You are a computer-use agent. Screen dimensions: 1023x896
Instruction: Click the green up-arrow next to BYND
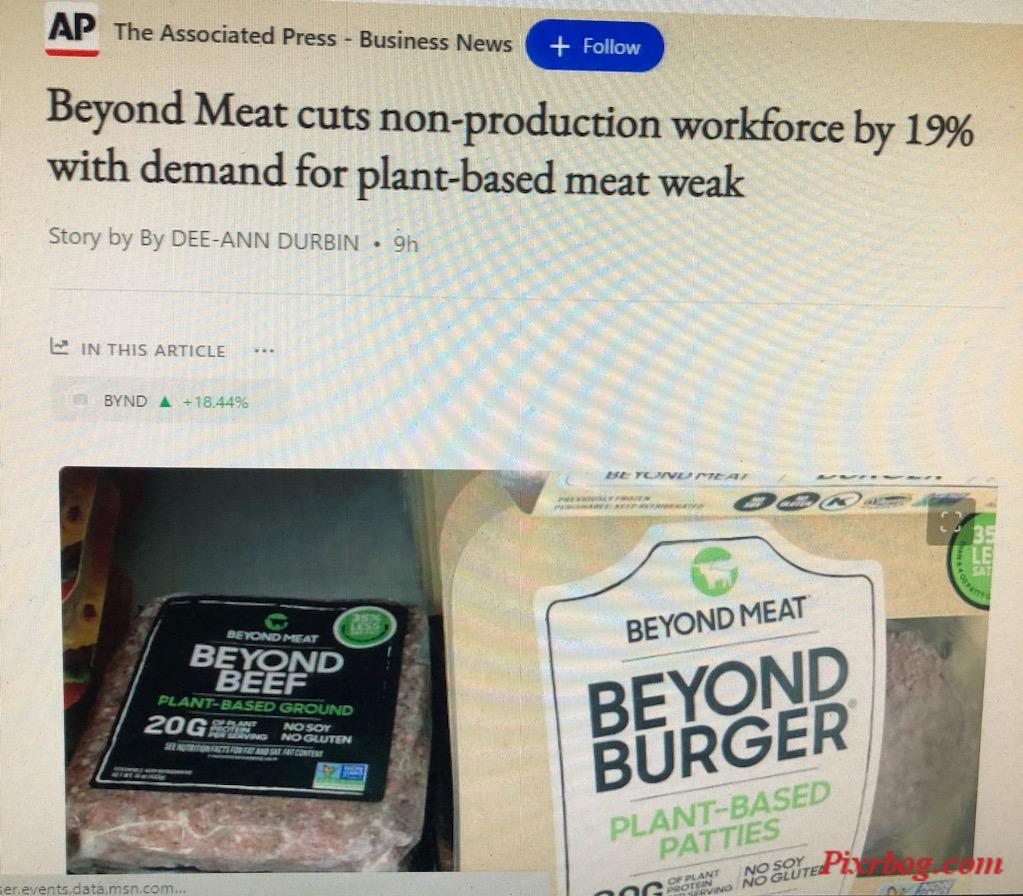point(165,401)
